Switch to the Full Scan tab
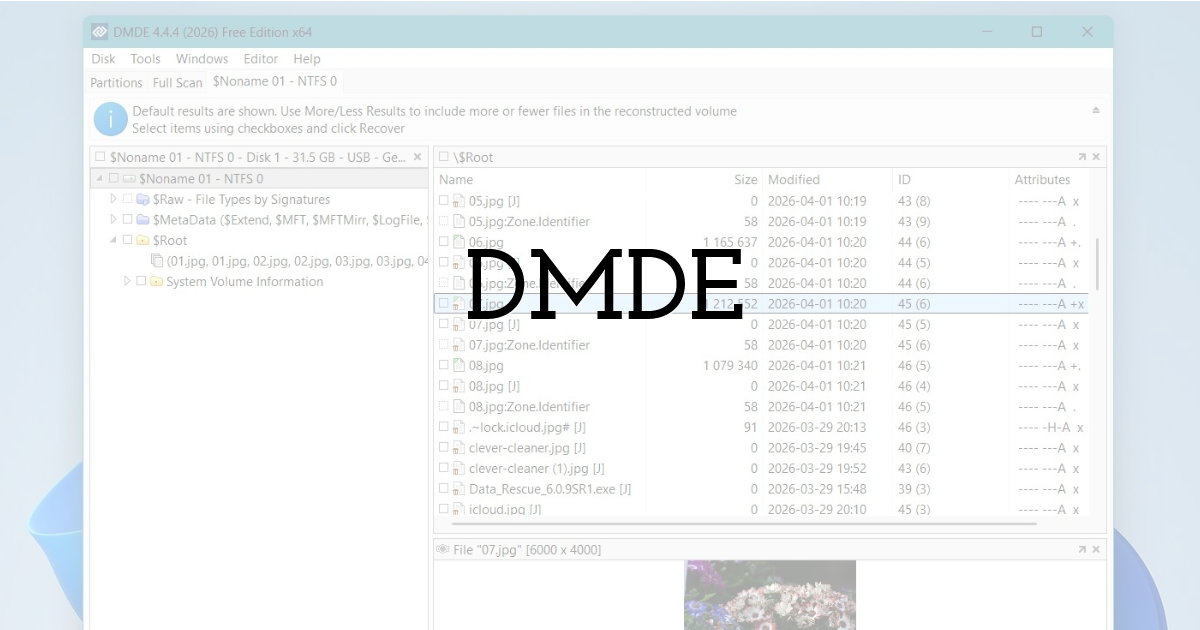1200x630 pixels. (x=177, y=82)
